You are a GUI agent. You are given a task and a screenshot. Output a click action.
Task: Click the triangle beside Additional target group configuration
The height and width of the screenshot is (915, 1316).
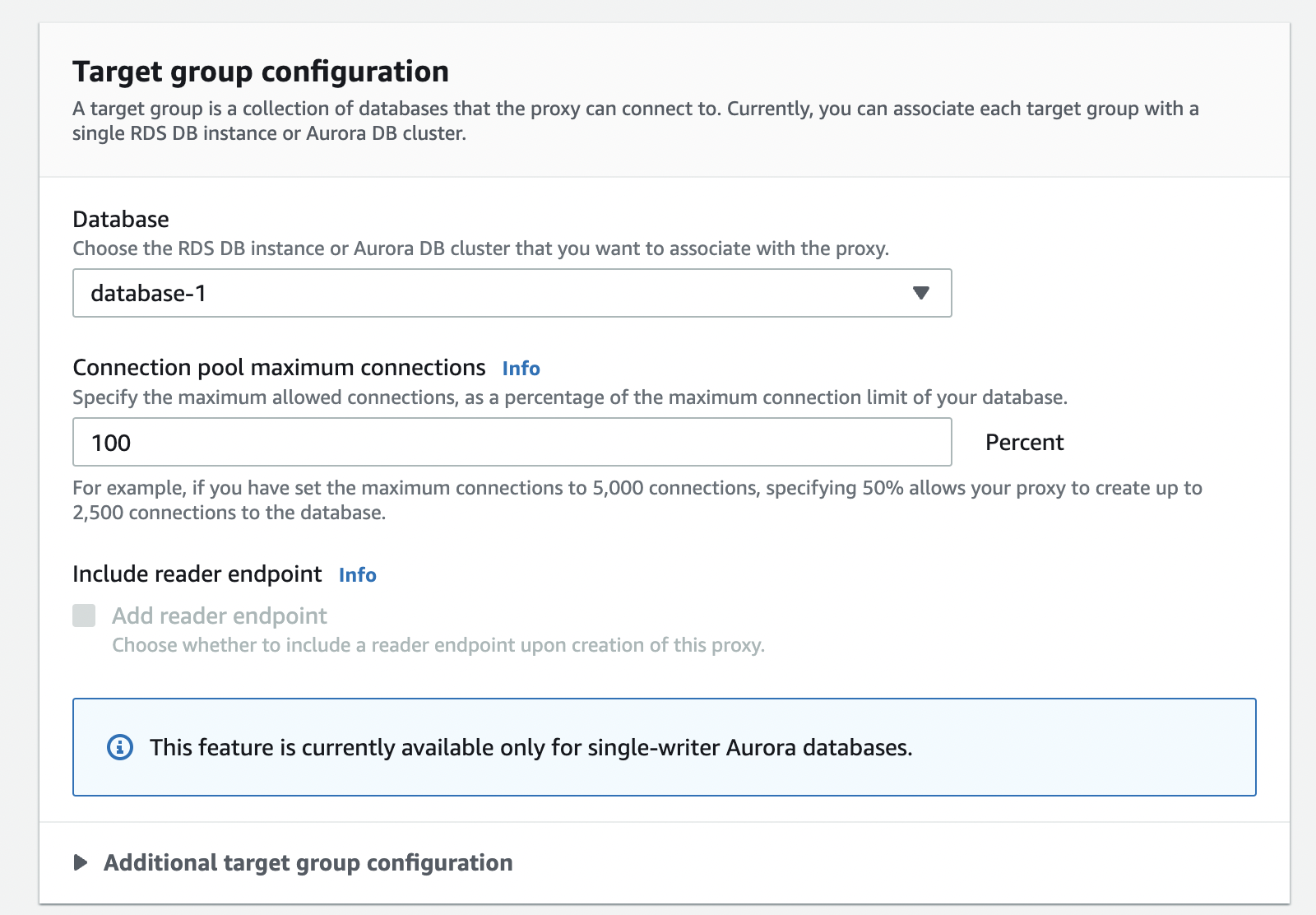tap(81, 862)
